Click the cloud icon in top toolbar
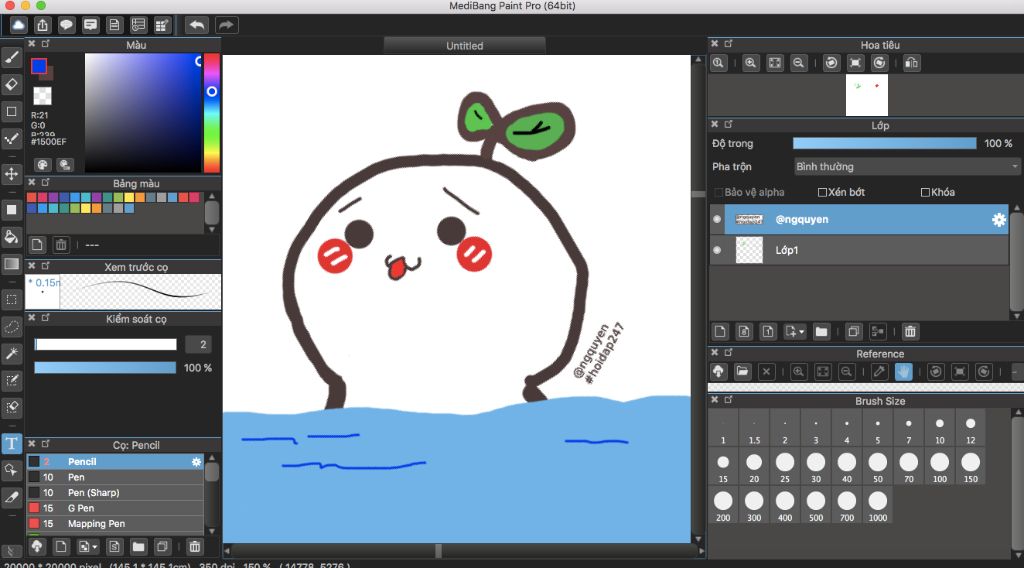This screenshot has width=1024, height=568. pos(18,25)
